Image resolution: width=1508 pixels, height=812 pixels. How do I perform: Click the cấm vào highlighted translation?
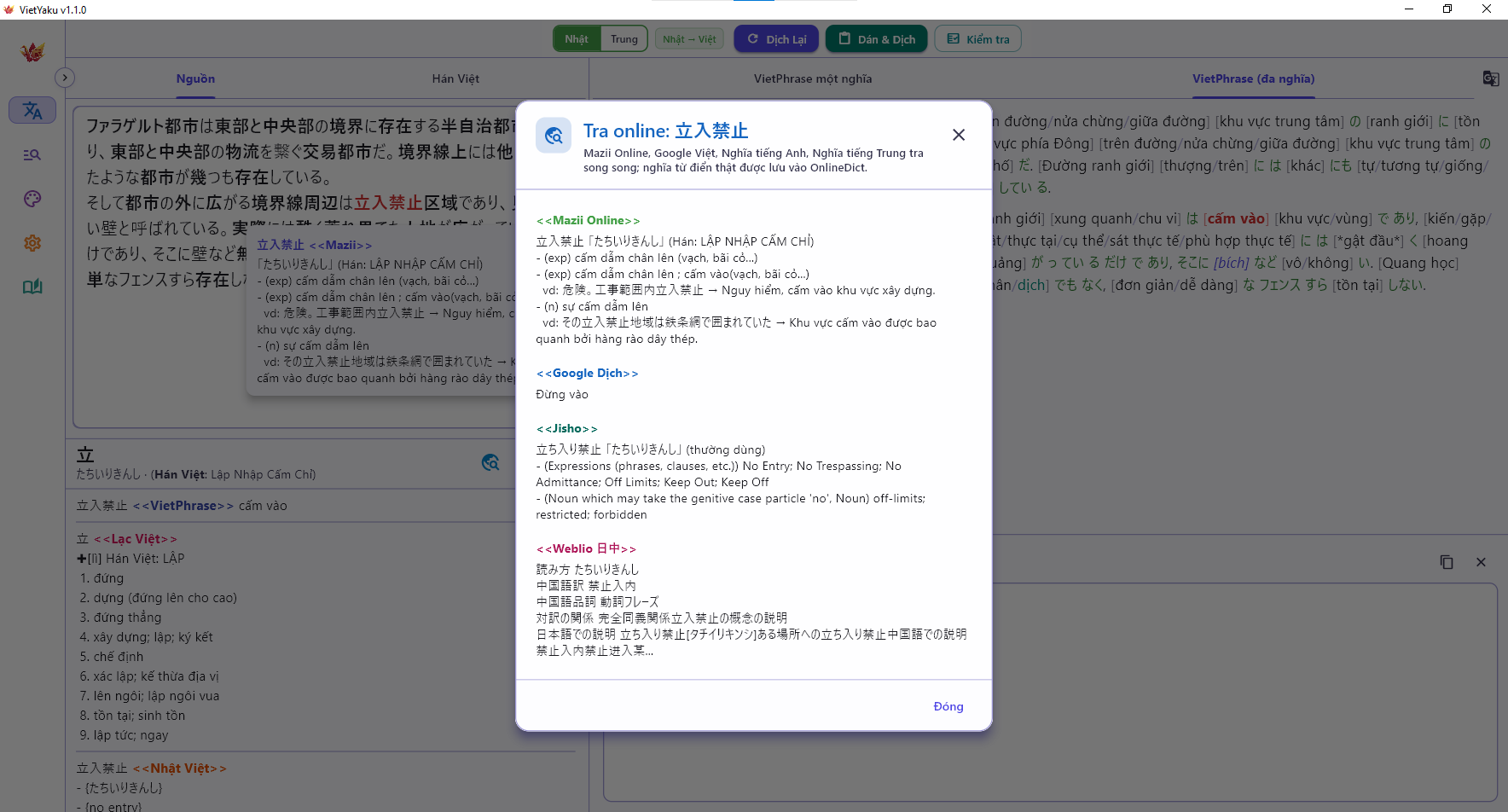point(1236,218)
